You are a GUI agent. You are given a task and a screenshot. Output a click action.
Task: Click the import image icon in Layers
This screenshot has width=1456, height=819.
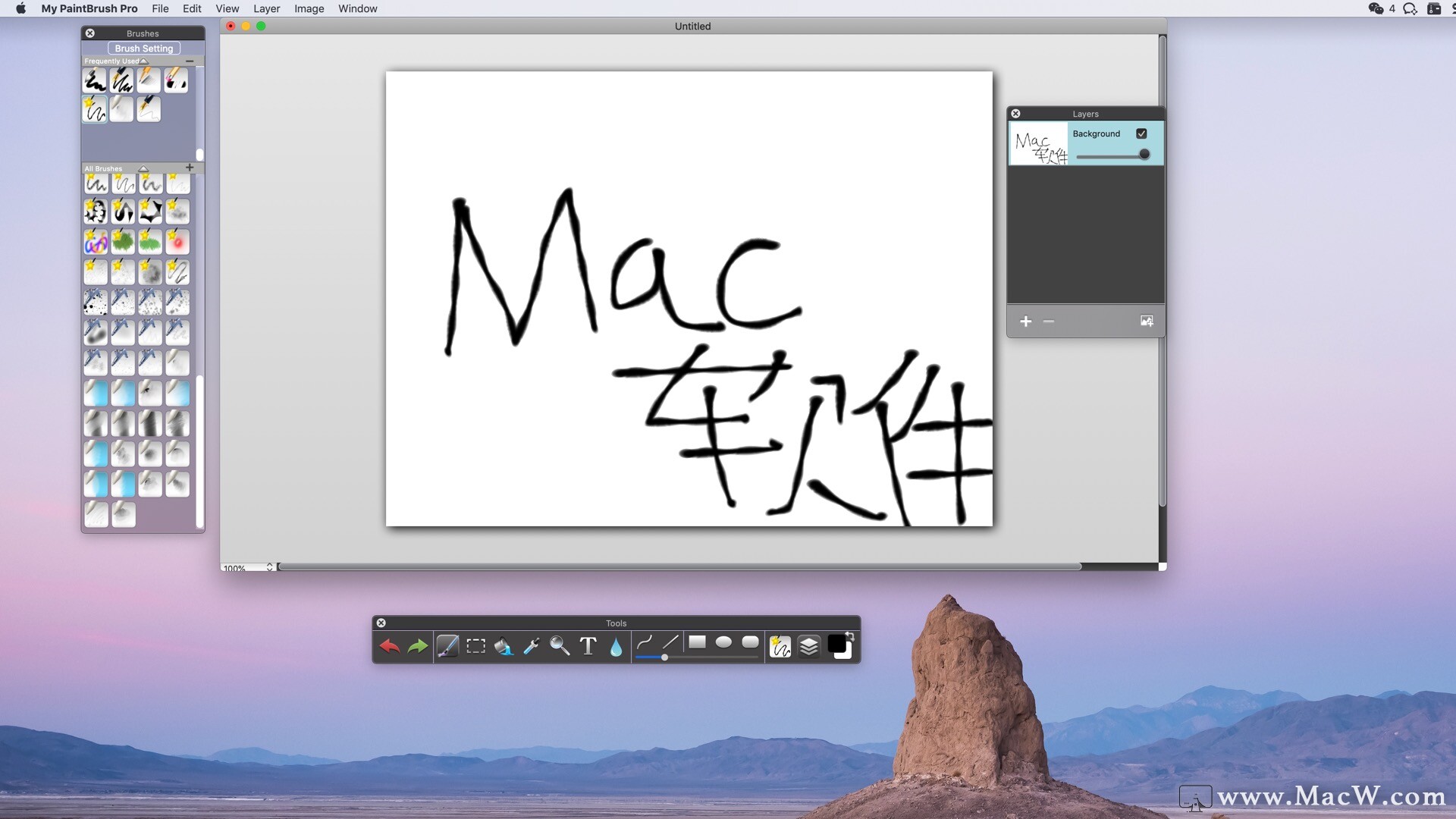(1147, 322)
